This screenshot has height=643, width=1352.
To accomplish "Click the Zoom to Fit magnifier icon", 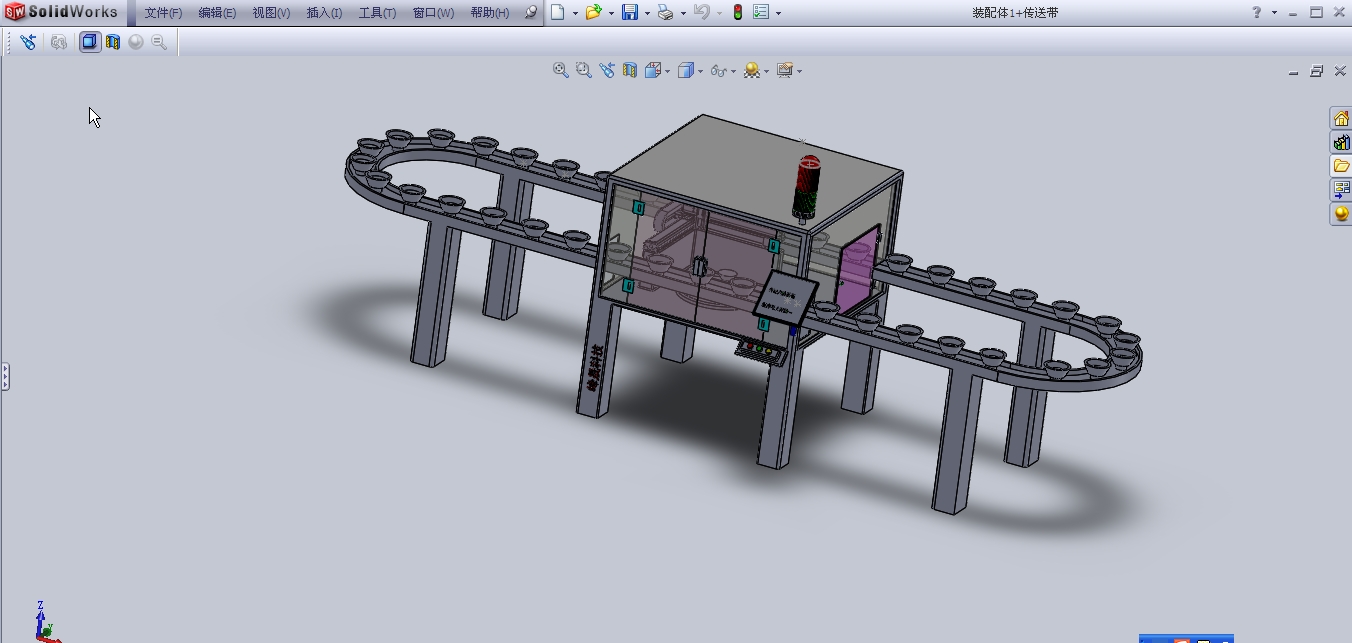I will click(x=561, y=70).
